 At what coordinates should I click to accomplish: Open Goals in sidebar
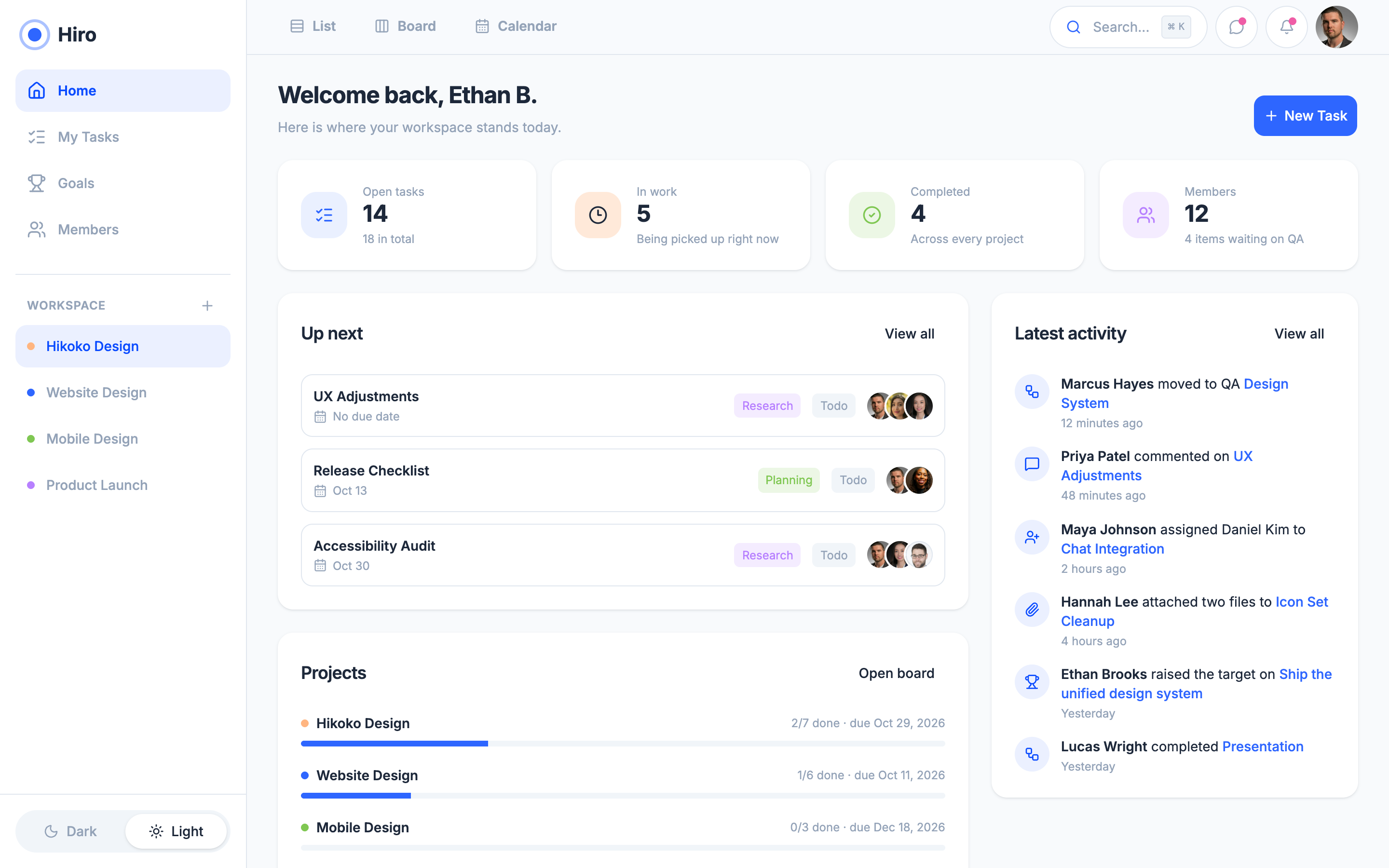[x=123, y=183]
